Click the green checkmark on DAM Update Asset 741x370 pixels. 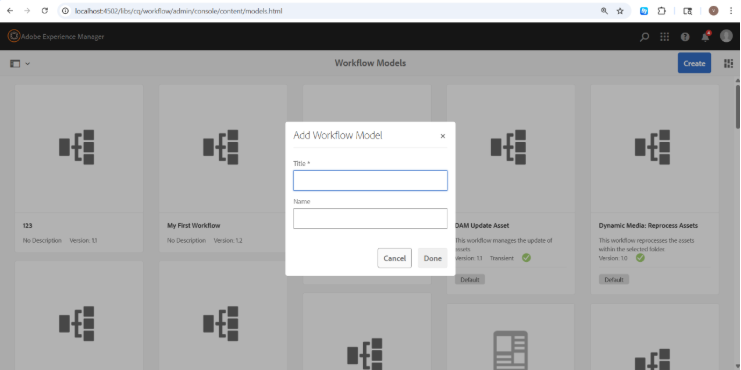(526, 258)
